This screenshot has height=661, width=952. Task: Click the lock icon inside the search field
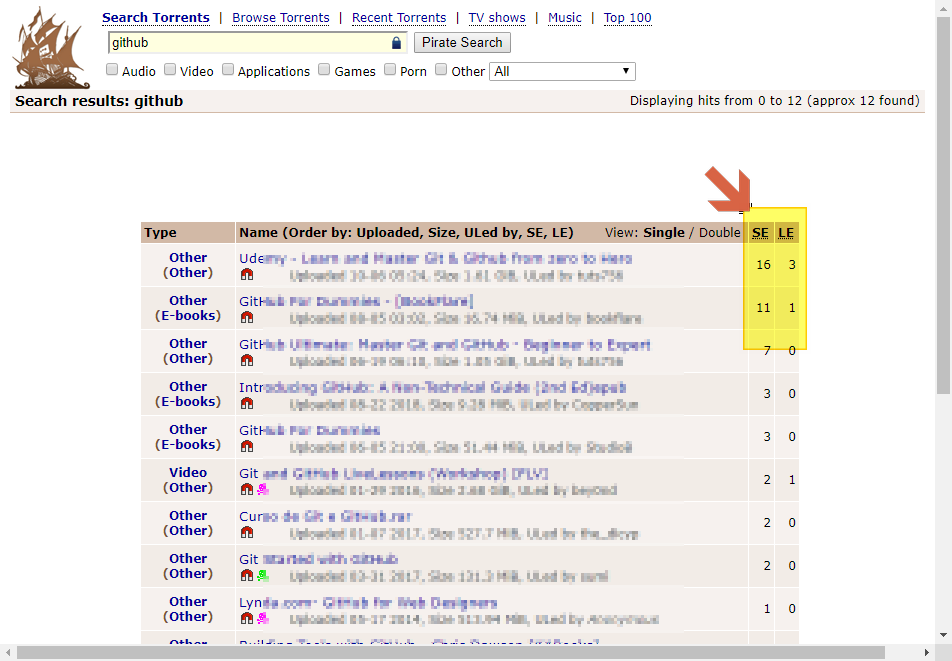396,42
